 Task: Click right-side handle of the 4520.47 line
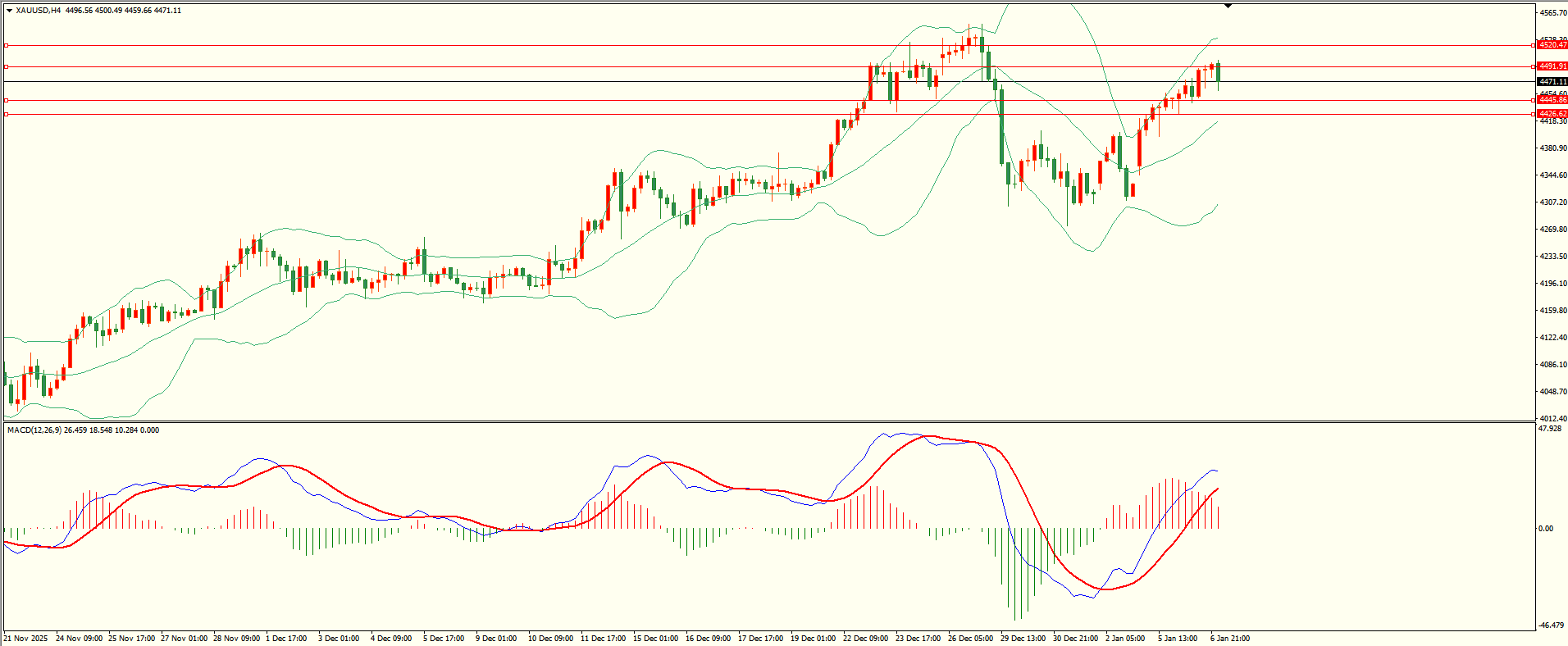pyautogui.click(x=1534, y=46)
